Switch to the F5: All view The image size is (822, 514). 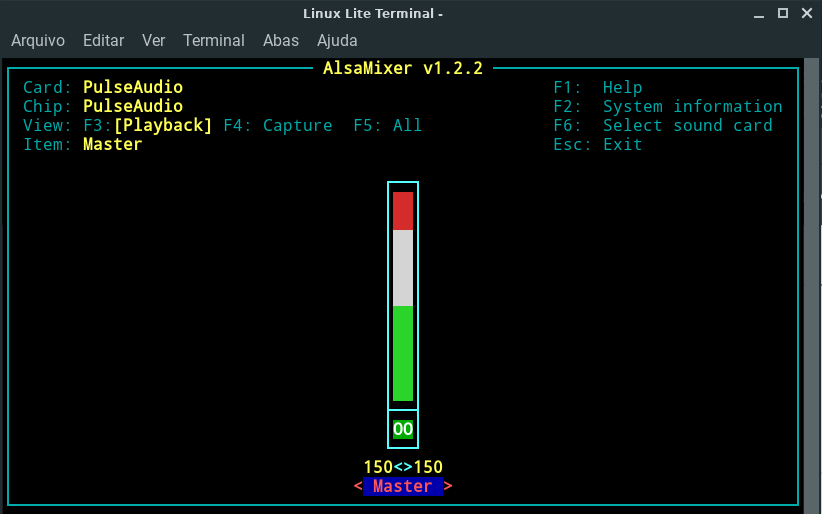(x=387, y=125)
